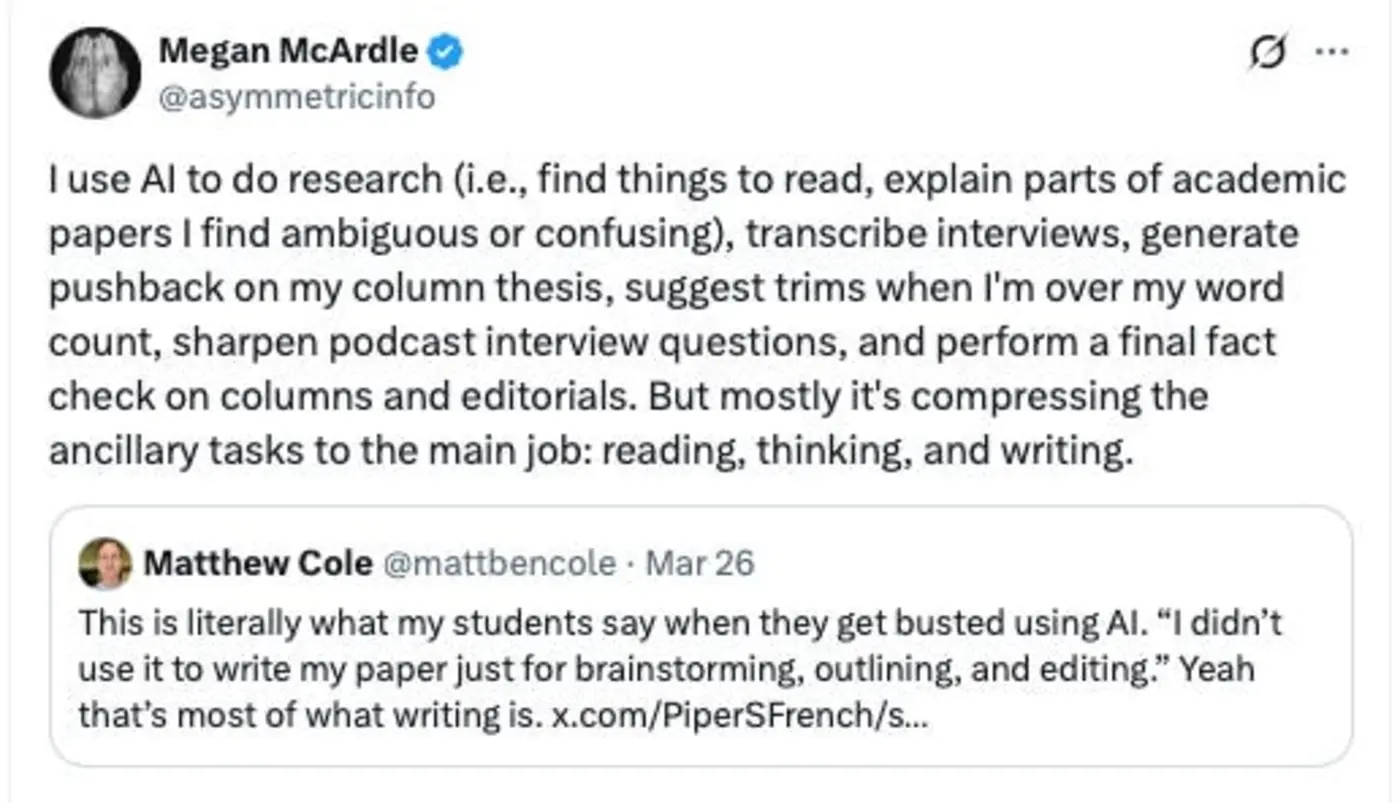The width and height of the screenshot is (1400, 803).
Task: Open Matthew Cole's profile picture
Action: point(105,562)
